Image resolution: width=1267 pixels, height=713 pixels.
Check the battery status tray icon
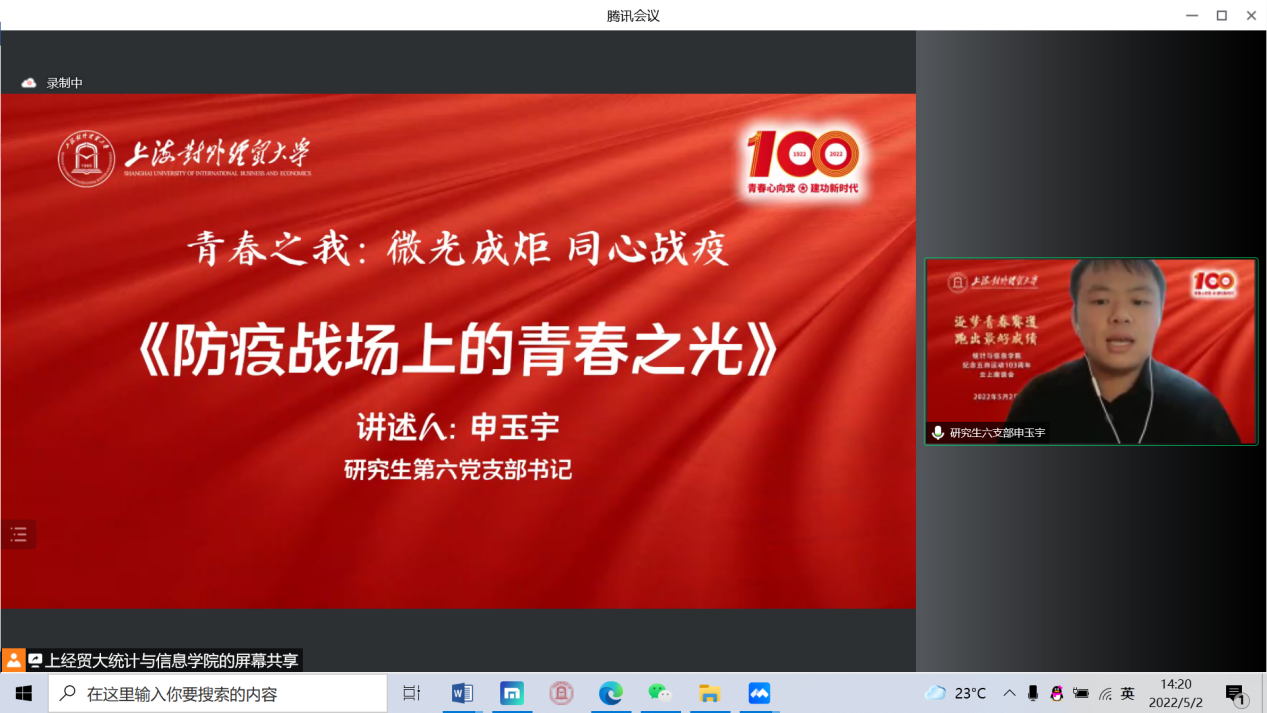1081,693
